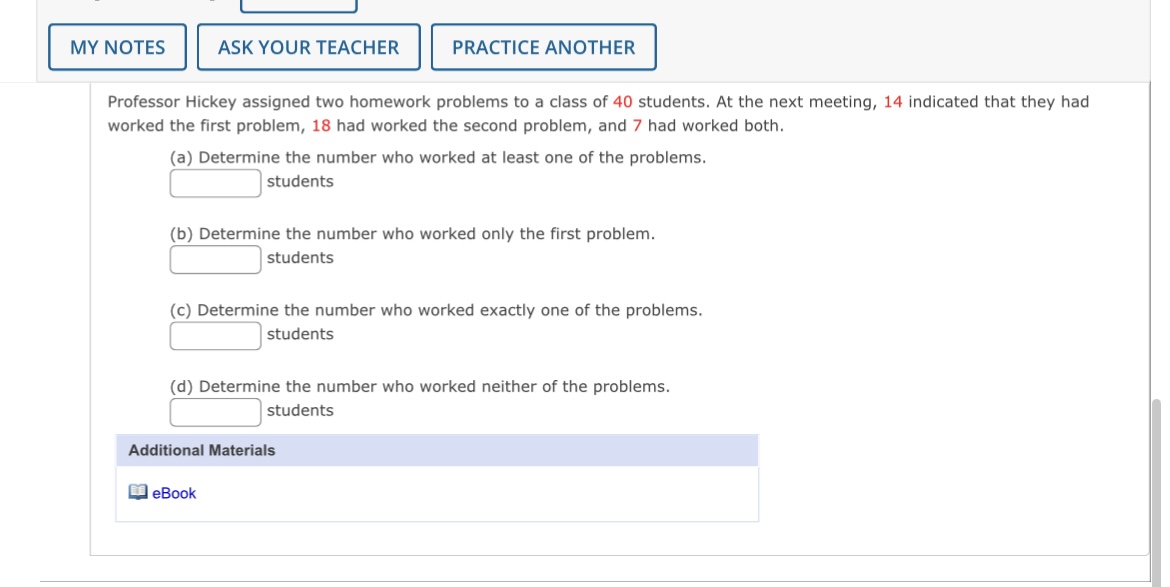Image resolution: width=1170 pixels, height=587 pixels.
Task: Open the eBook via its book icon
Action: click(x=139, y=491)
